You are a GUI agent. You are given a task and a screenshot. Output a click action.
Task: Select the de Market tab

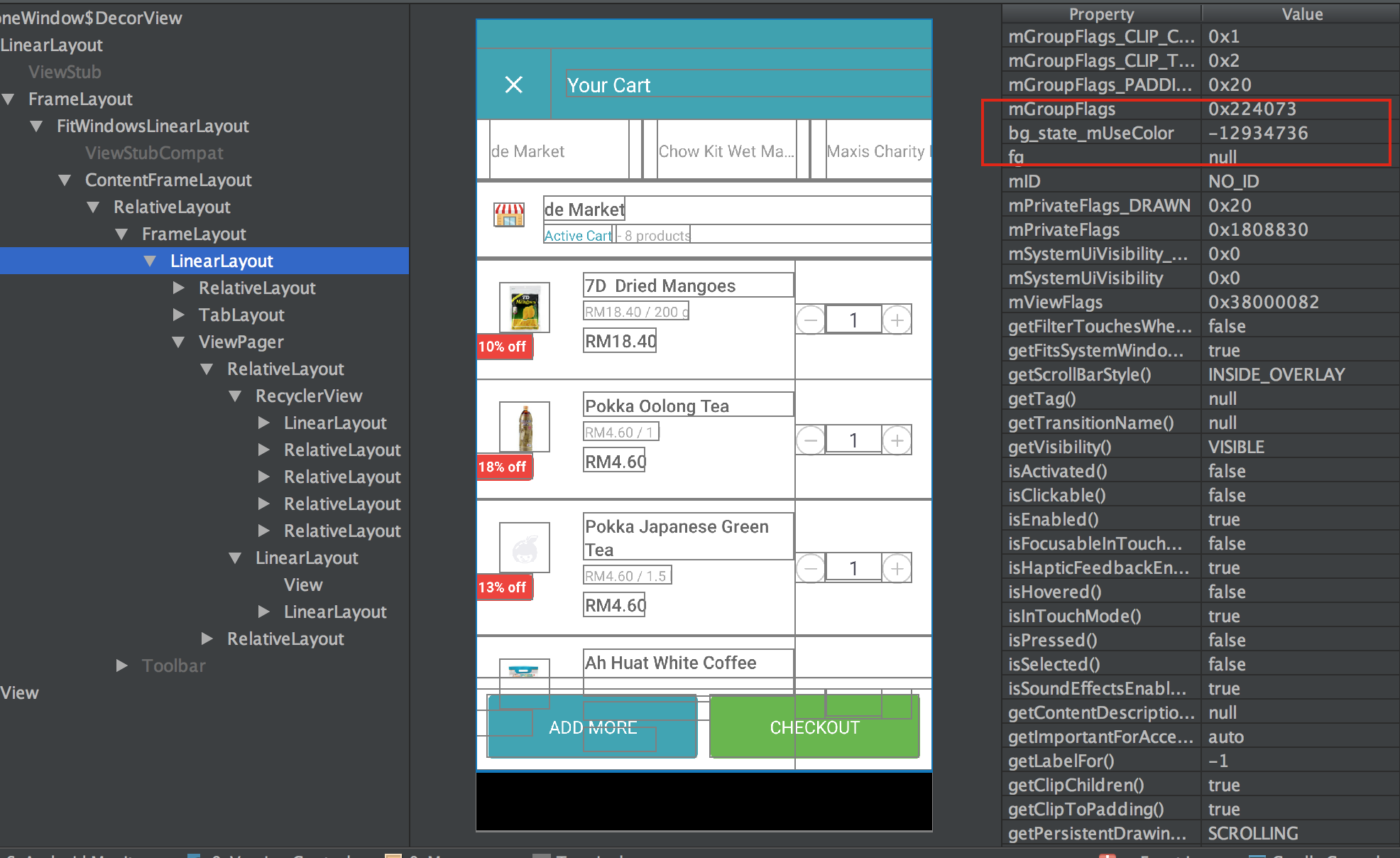[559, 151]
